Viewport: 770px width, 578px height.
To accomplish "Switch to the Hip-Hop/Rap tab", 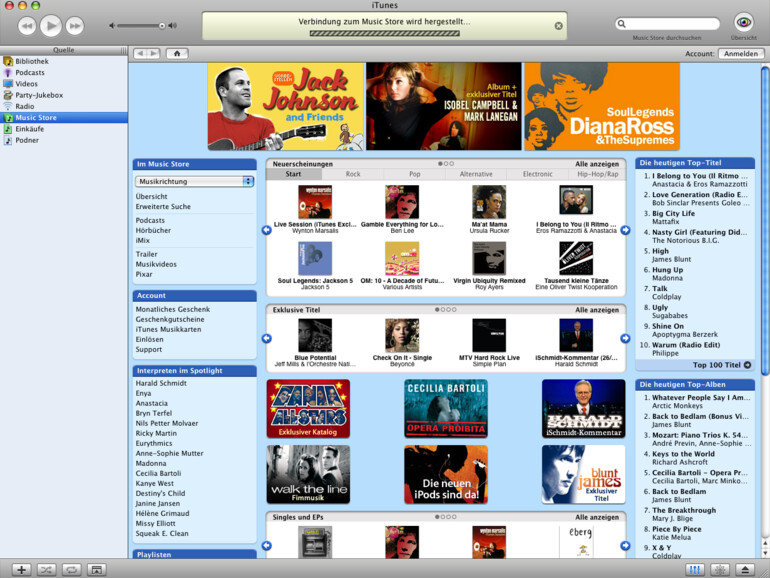I will (x=598, y=174).
